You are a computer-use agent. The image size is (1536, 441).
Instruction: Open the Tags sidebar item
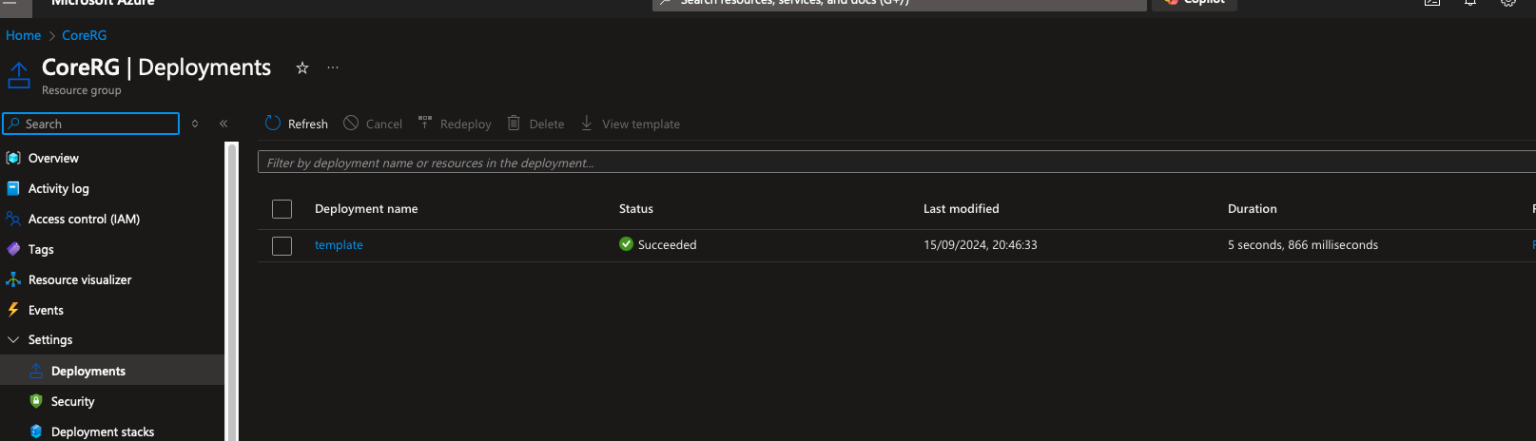(41, 250)
